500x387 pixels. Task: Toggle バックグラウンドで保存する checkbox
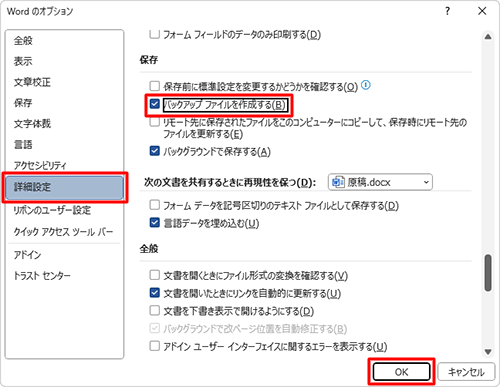(x=154, y=151)
